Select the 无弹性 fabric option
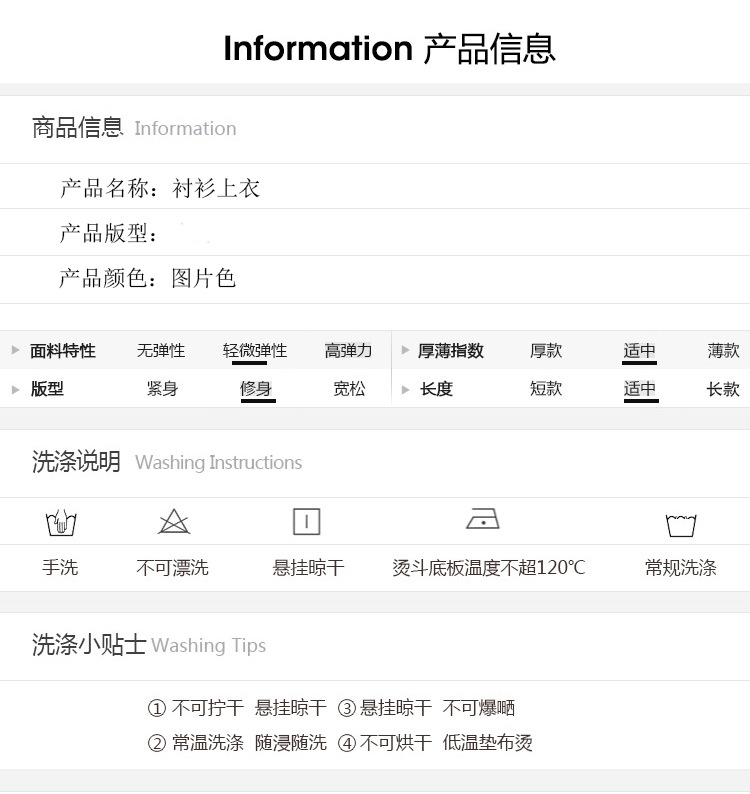The height and width of the screenshot is (794, 750). point(161,350)
